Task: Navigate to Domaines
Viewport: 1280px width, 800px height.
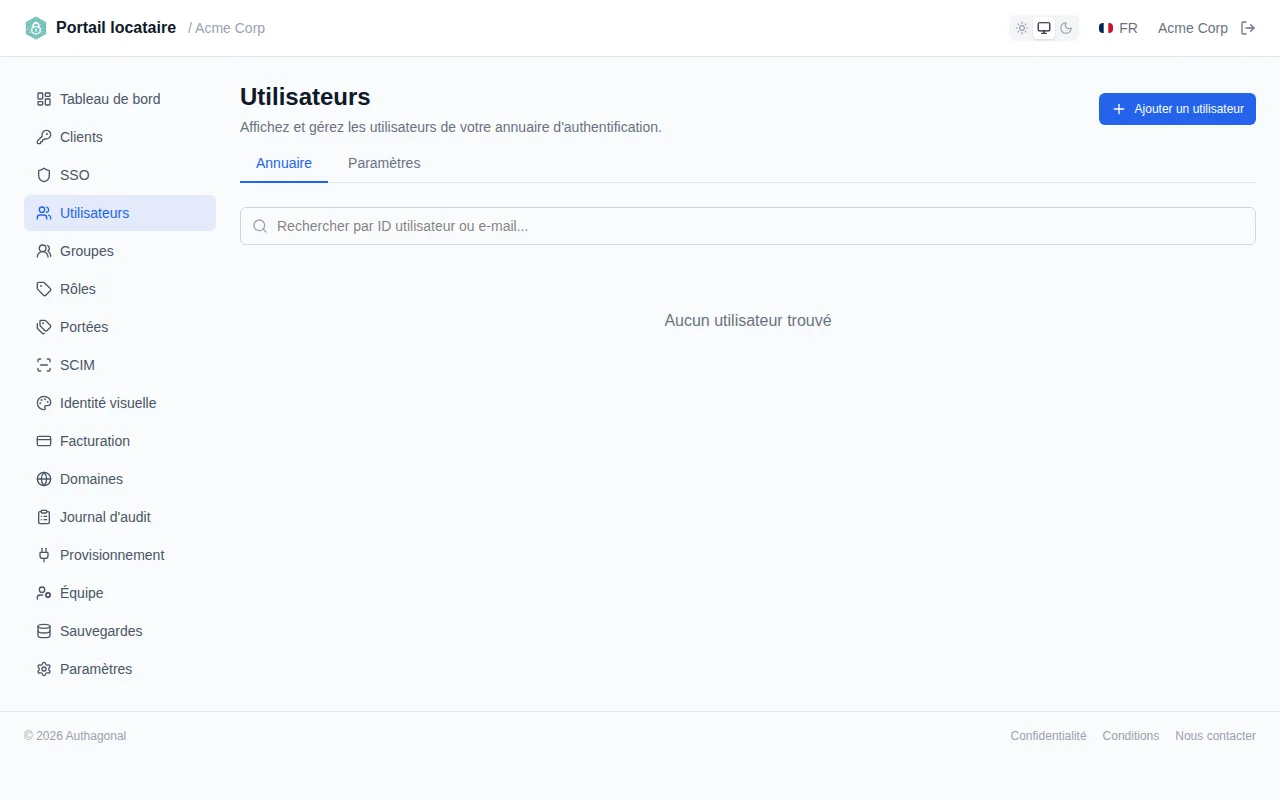Action: pos(120,479)
